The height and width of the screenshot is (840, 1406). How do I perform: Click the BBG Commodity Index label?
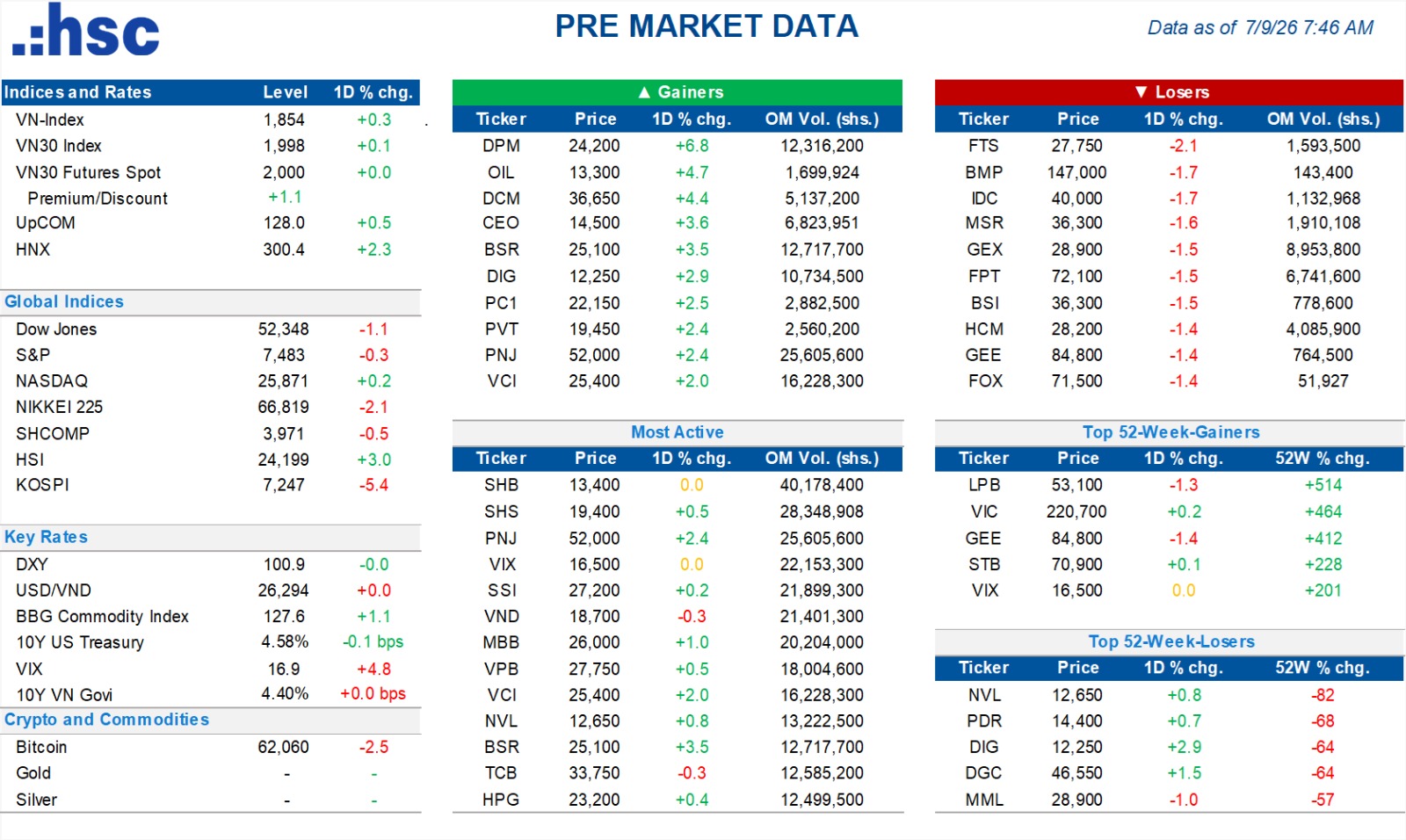[x=102, y=617]
